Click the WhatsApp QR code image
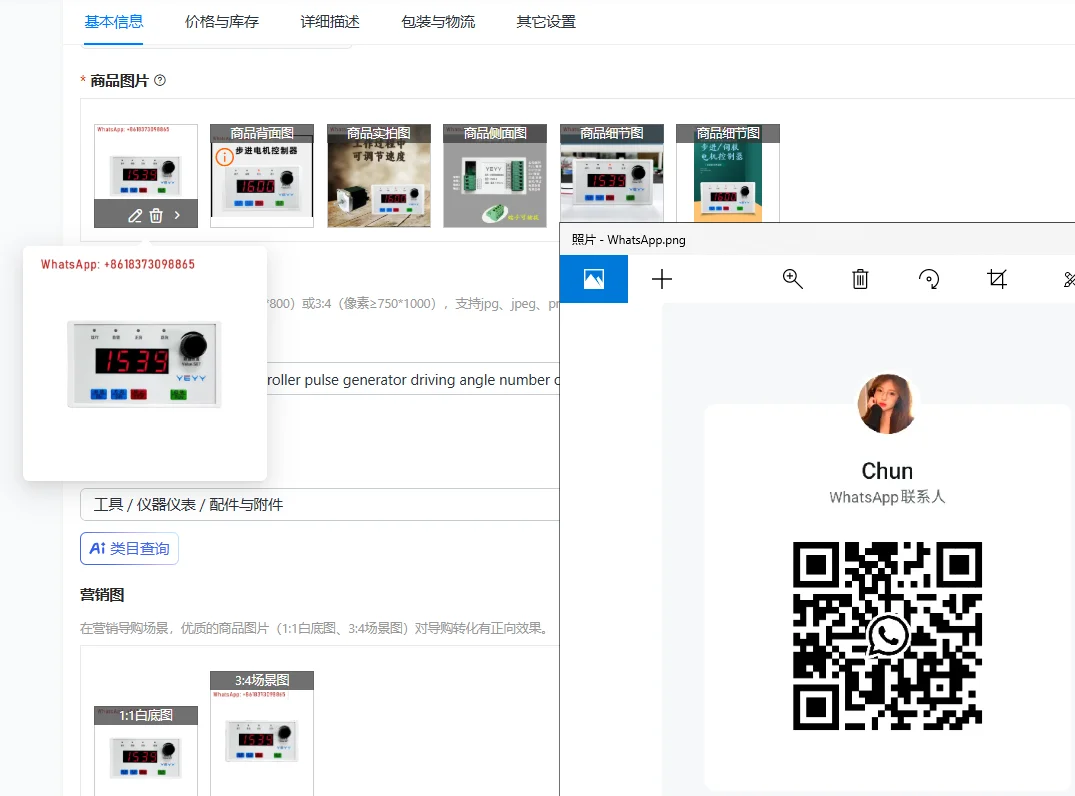 887,636
